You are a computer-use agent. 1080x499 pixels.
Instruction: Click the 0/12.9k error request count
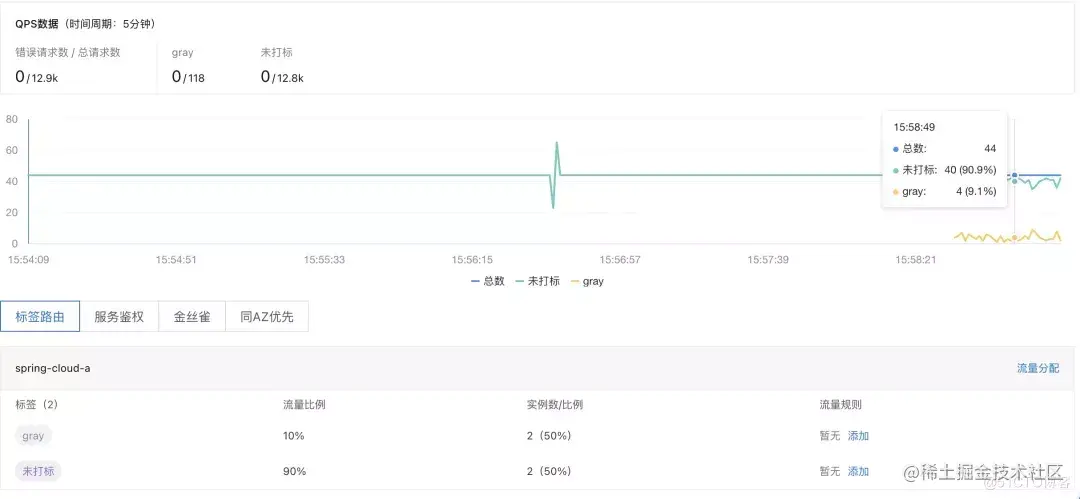pyautogui.click(x=37, y=77)
